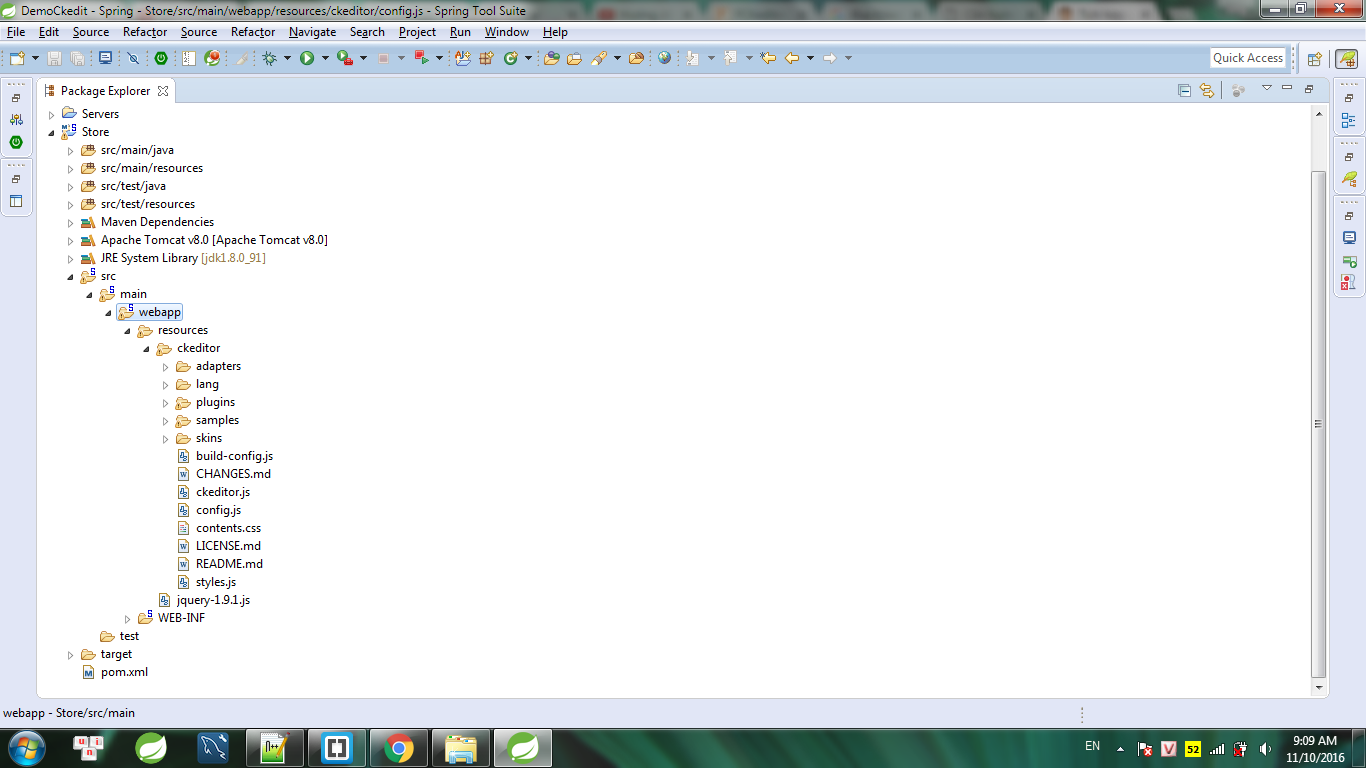Screen dimensions: 1366x768
Task: Click the Open Perspective icon
Action: point(1315,58)
